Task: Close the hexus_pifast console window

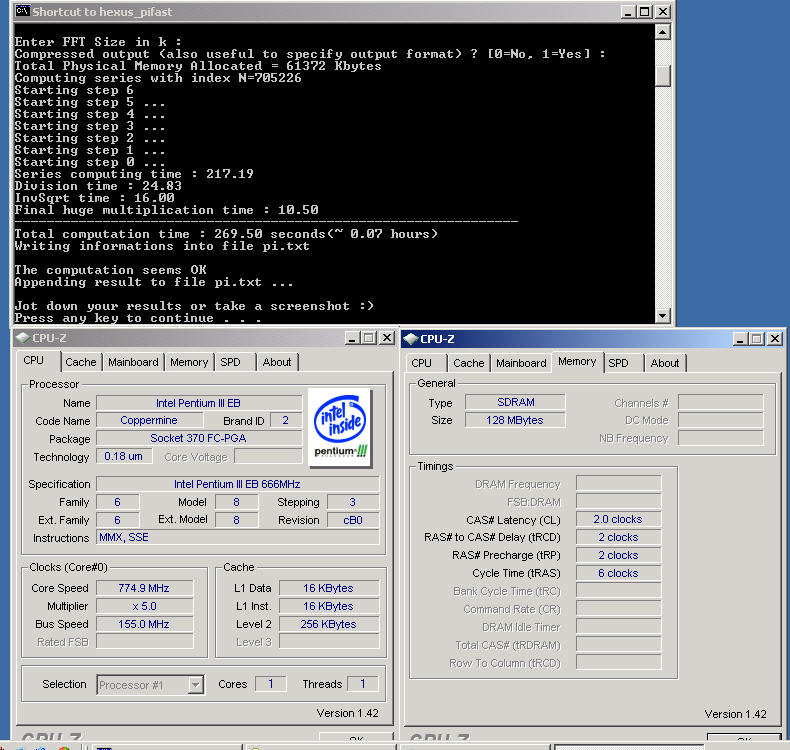Action: point(663,12)
